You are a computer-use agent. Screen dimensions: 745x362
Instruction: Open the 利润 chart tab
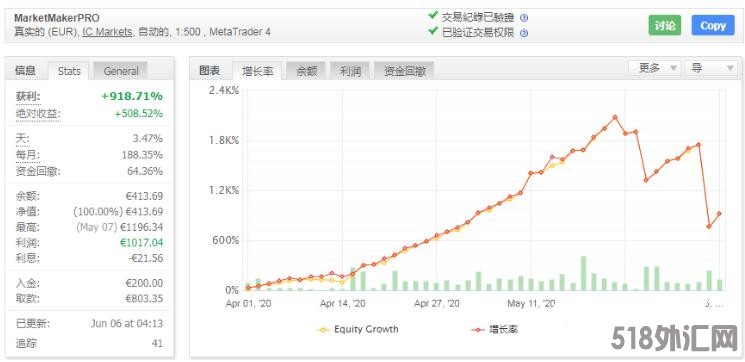coord(350,71)
